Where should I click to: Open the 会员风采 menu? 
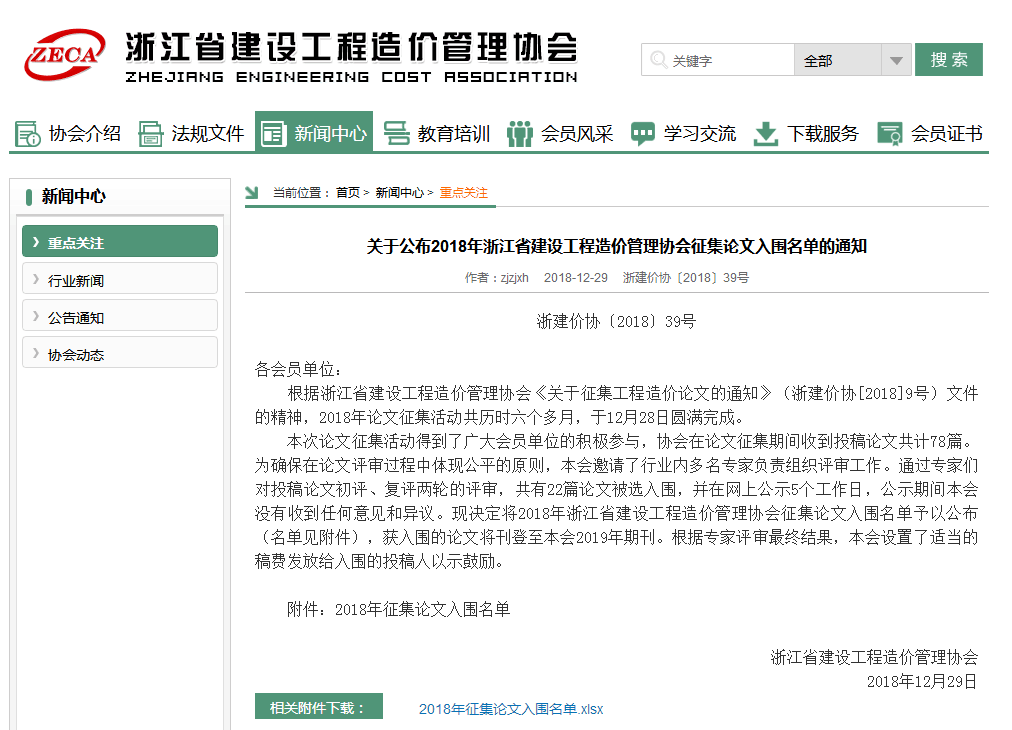point(560,134)
